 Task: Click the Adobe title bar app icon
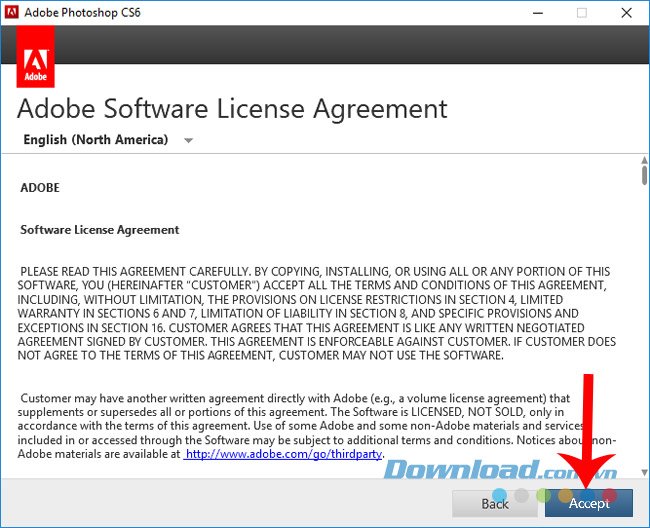click(12, 12)
